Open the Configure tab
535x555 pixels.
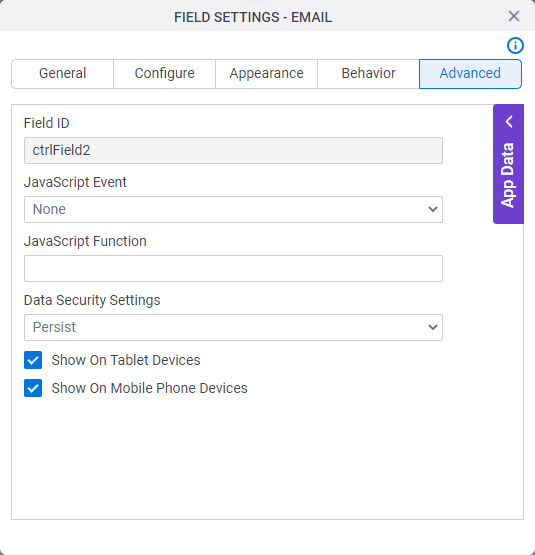pos(164,74)
